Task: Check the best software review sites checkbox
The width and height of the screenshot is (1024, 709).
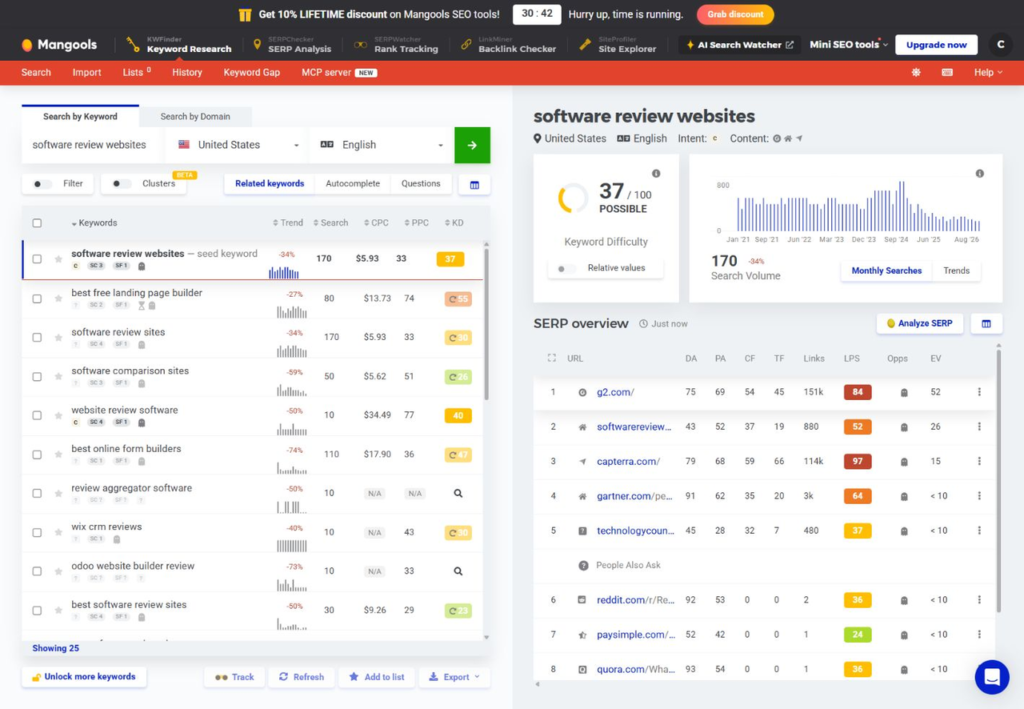Action: coord(37,610)
